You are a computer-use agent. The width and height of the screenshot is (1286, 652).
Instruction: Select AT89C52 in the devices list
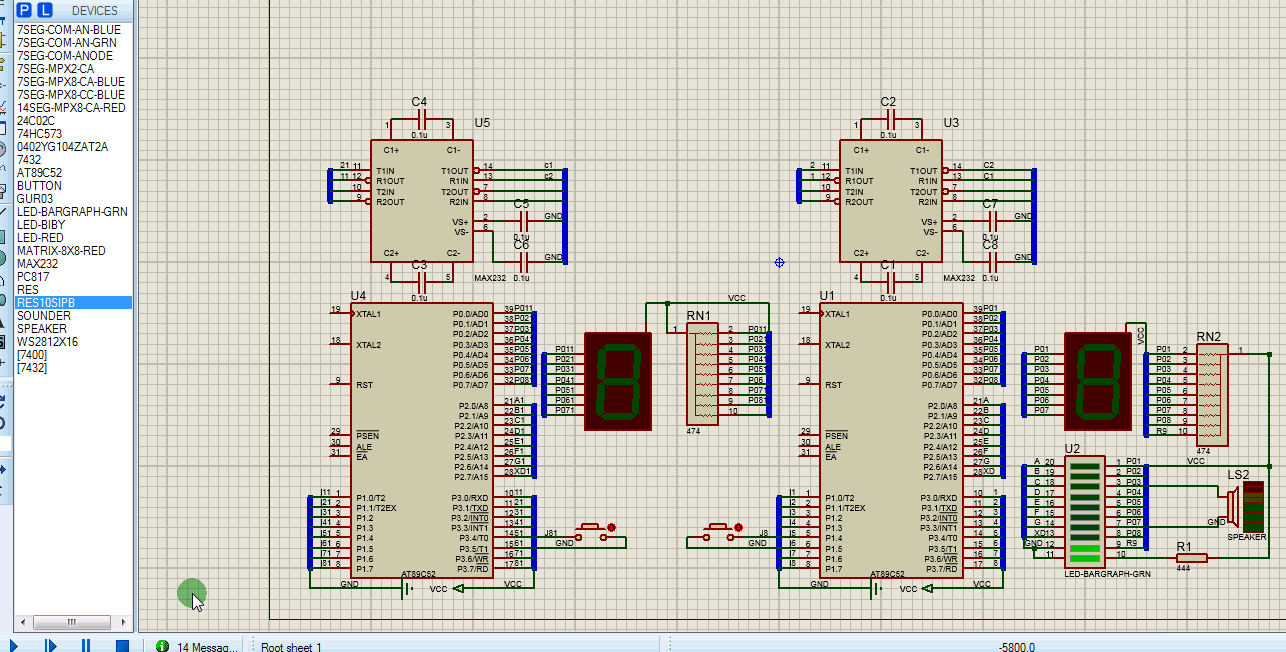coord(39,173)
